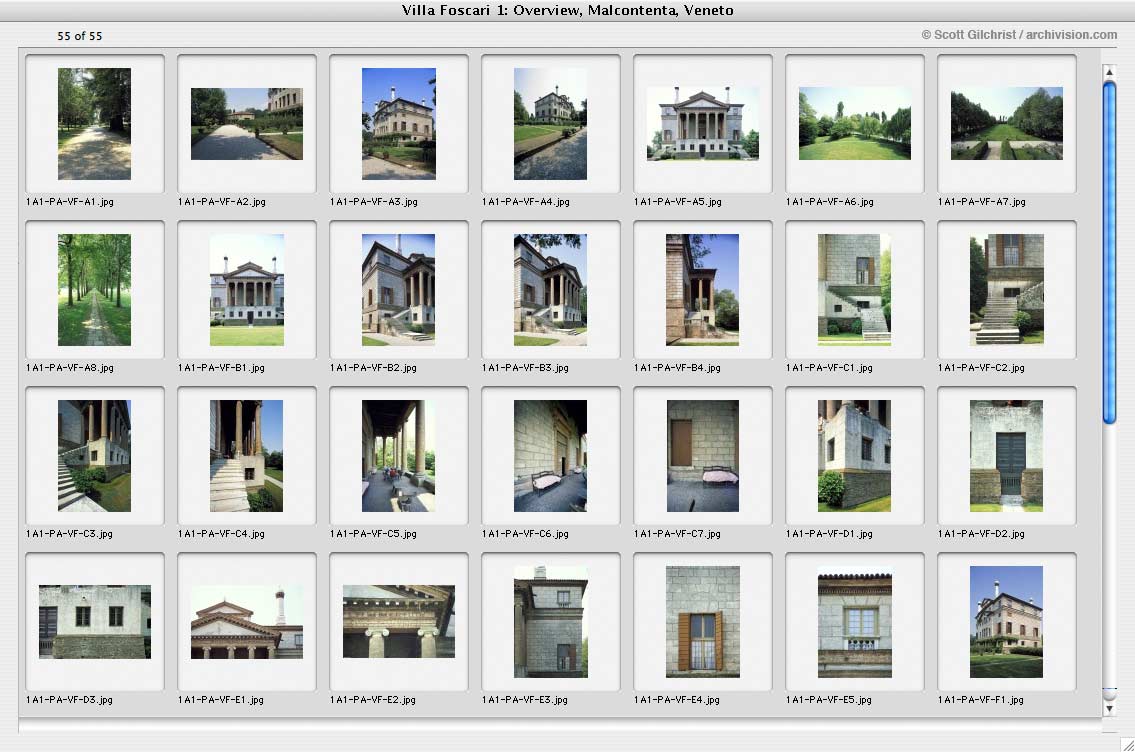This screenshot has width=1135, height=752.
Task: Click the scrollbar down arrow
Action: click(1109, 709)
